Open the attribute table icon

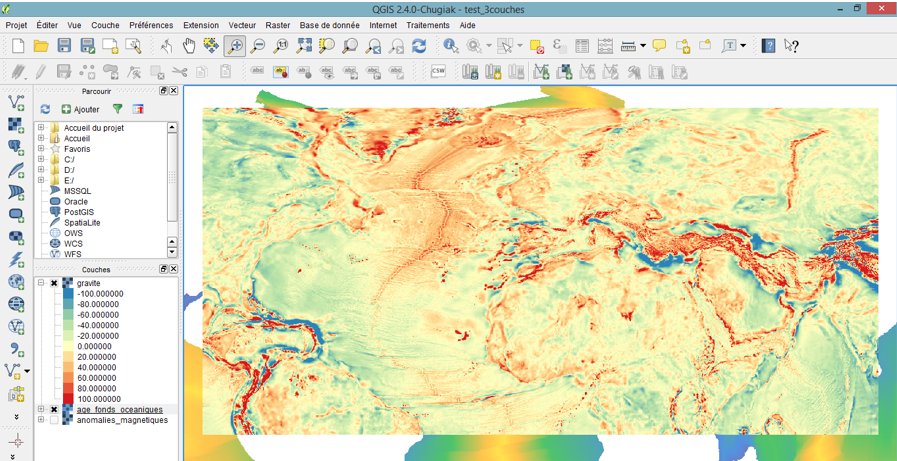(x=582, y=46)
